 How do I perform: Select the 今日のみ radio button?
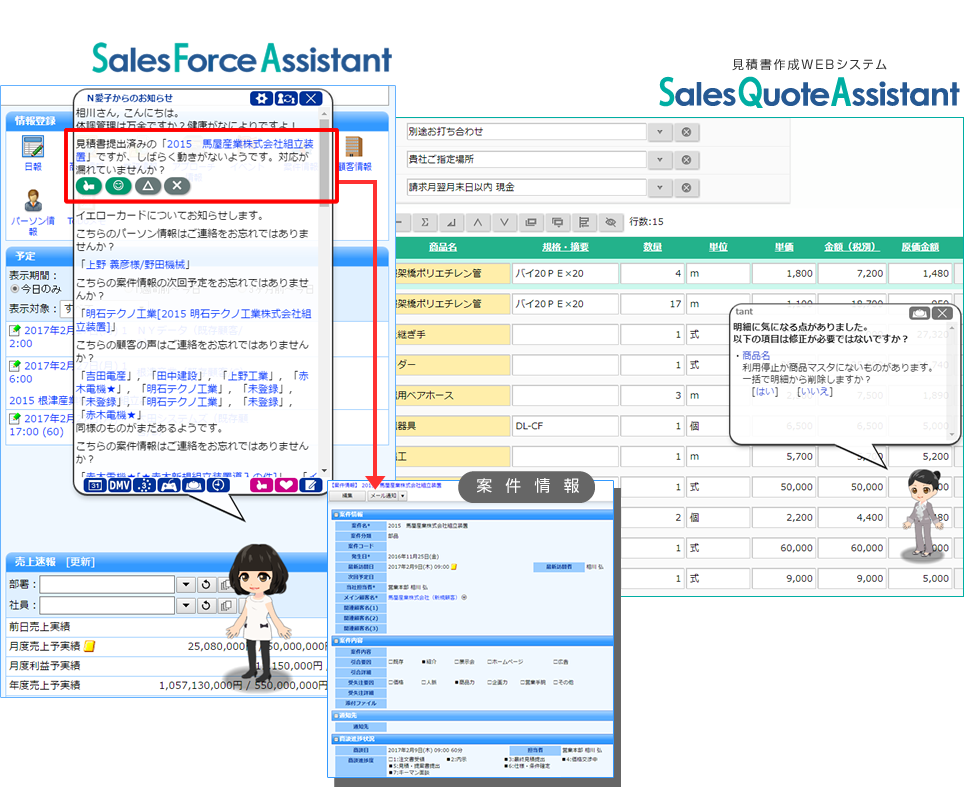15,288
